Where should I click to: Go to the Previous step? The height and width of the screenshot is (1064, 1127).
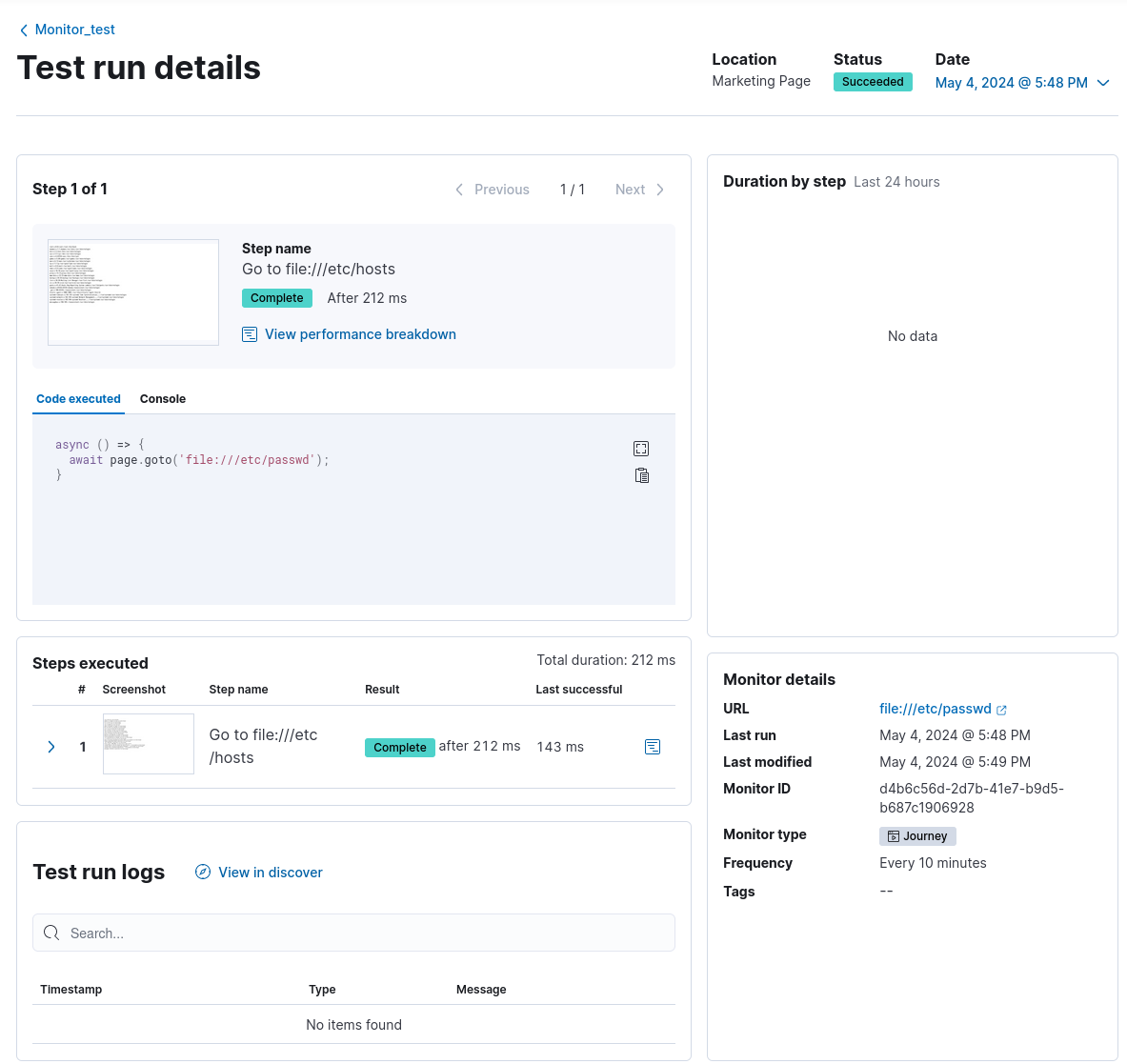(x=493, y=190)
